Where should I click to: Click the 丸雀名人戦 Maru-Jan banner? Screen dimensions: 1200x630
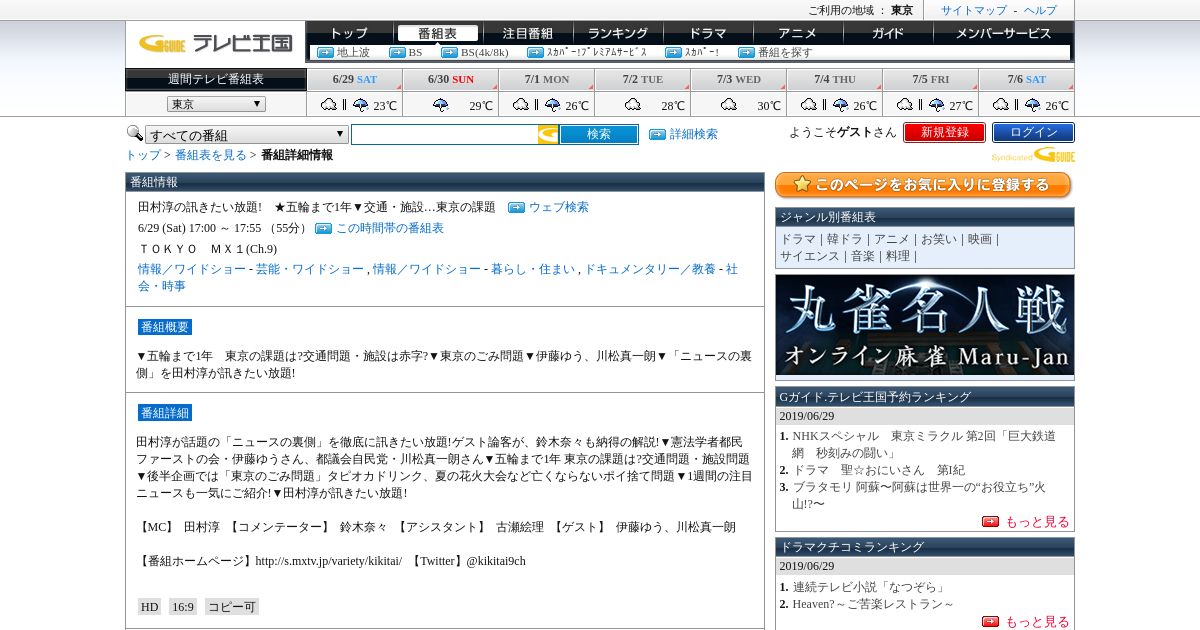coord(925,325)
